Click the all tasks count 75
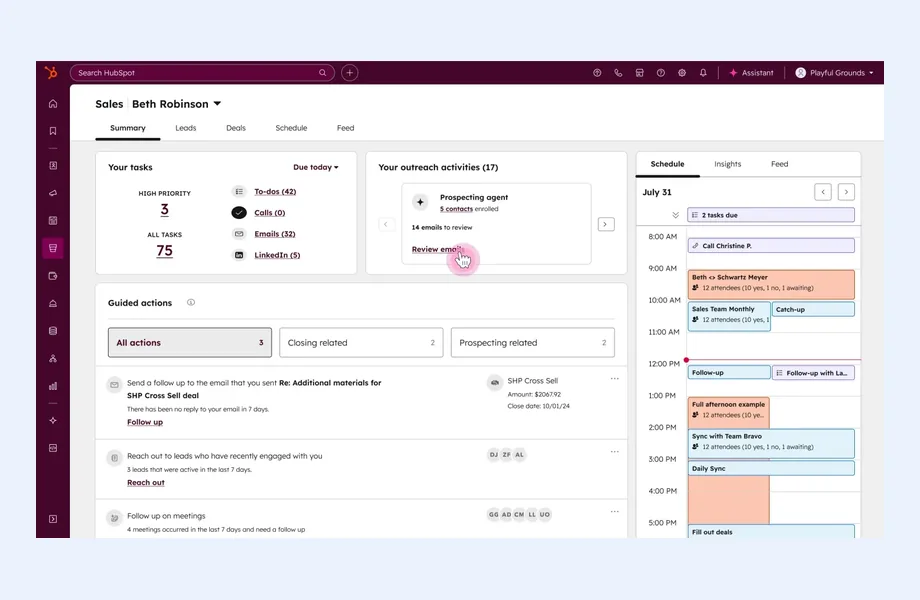 (x=164, y=251)
